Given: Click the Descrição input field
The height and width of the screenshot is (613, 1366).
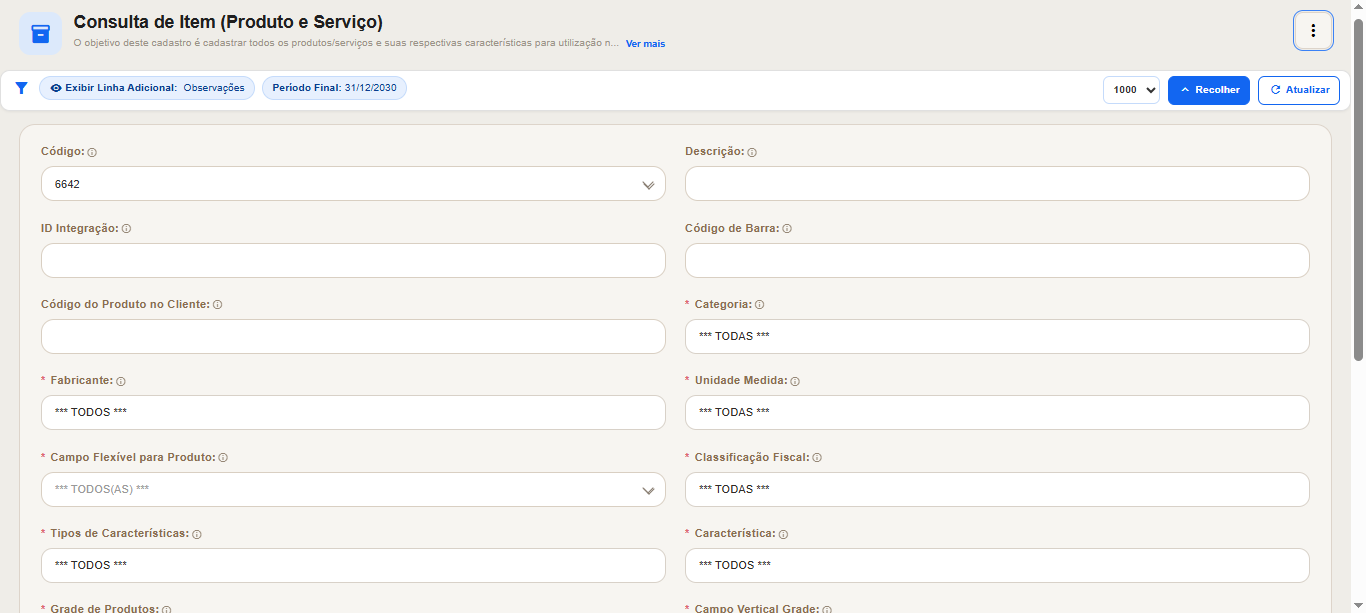Looking at the screenshot, I should coord(997,184).
